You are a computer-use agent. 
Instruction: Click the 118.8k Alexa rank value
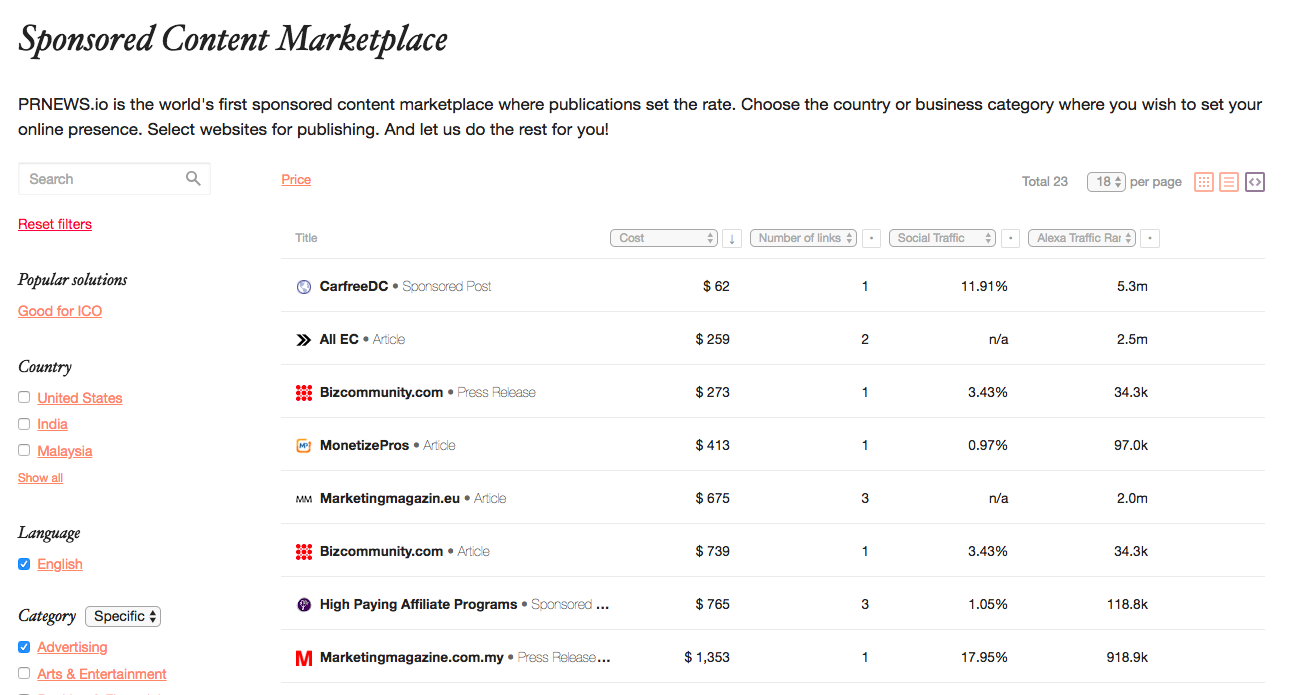[1128, 604]
